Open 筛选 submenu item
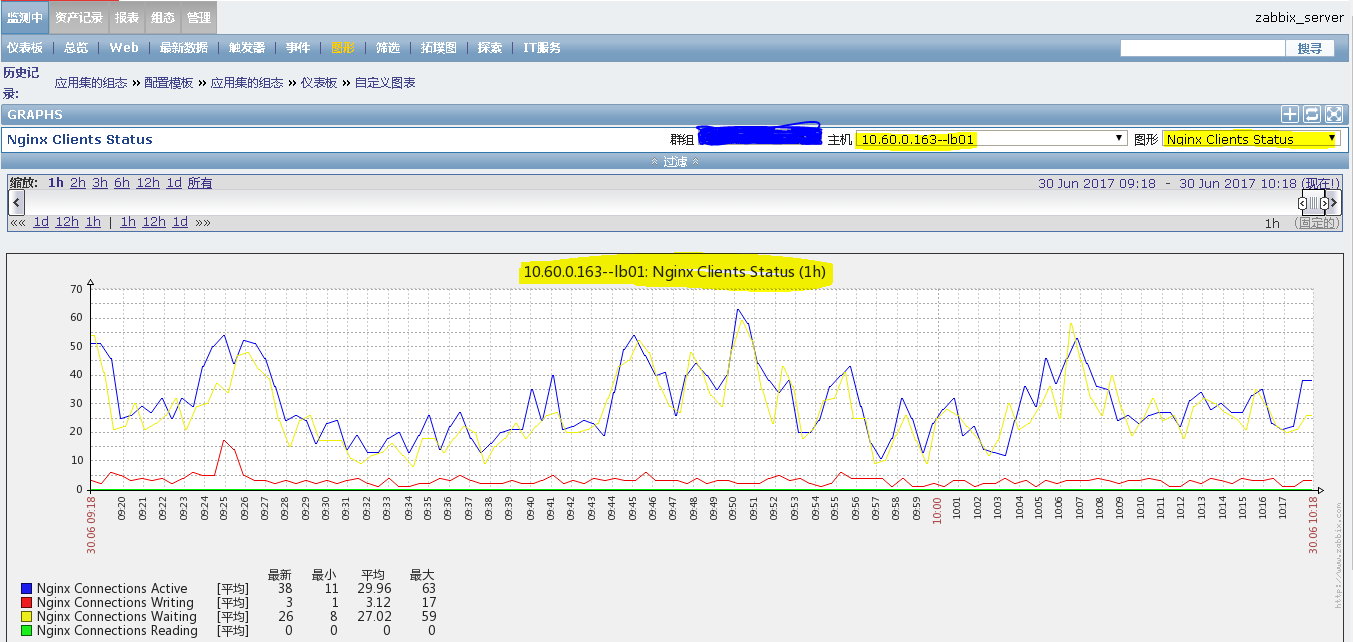 tap(388, 48)
